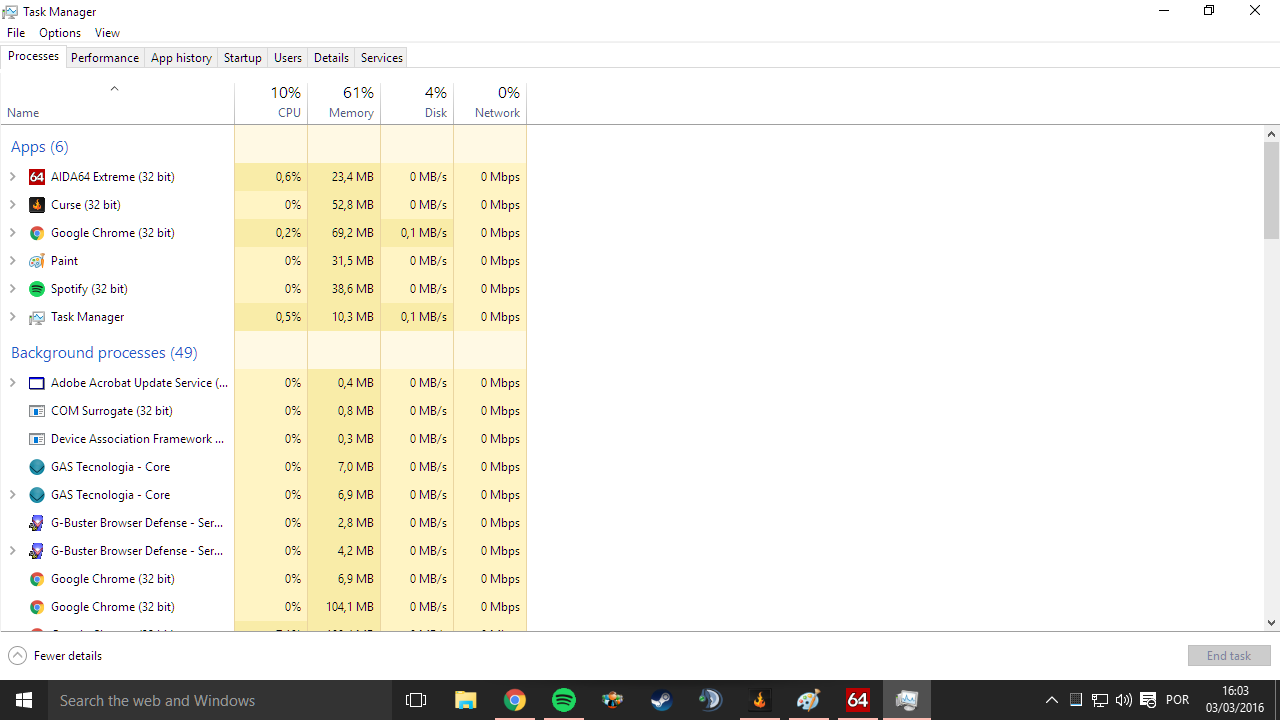This screenshot has height=720, width=1280.
Task: Open Paint from the taskbar
Action: (809, 700)
